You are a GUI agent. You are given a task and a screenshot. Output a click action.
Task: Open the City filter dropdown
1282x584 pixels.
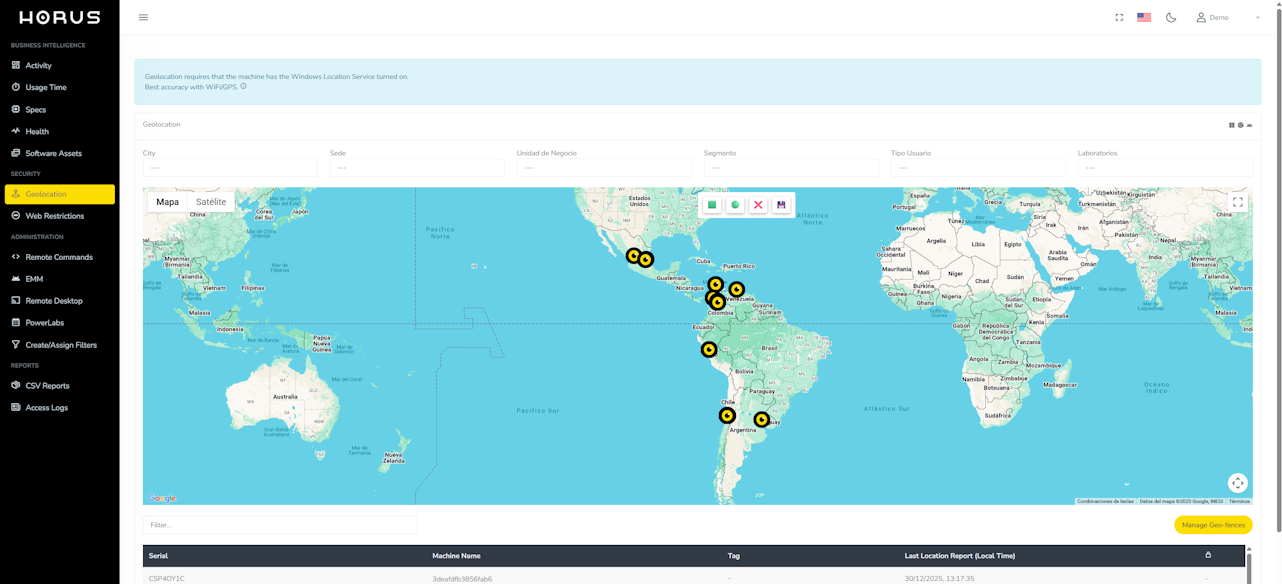point(230,168)
